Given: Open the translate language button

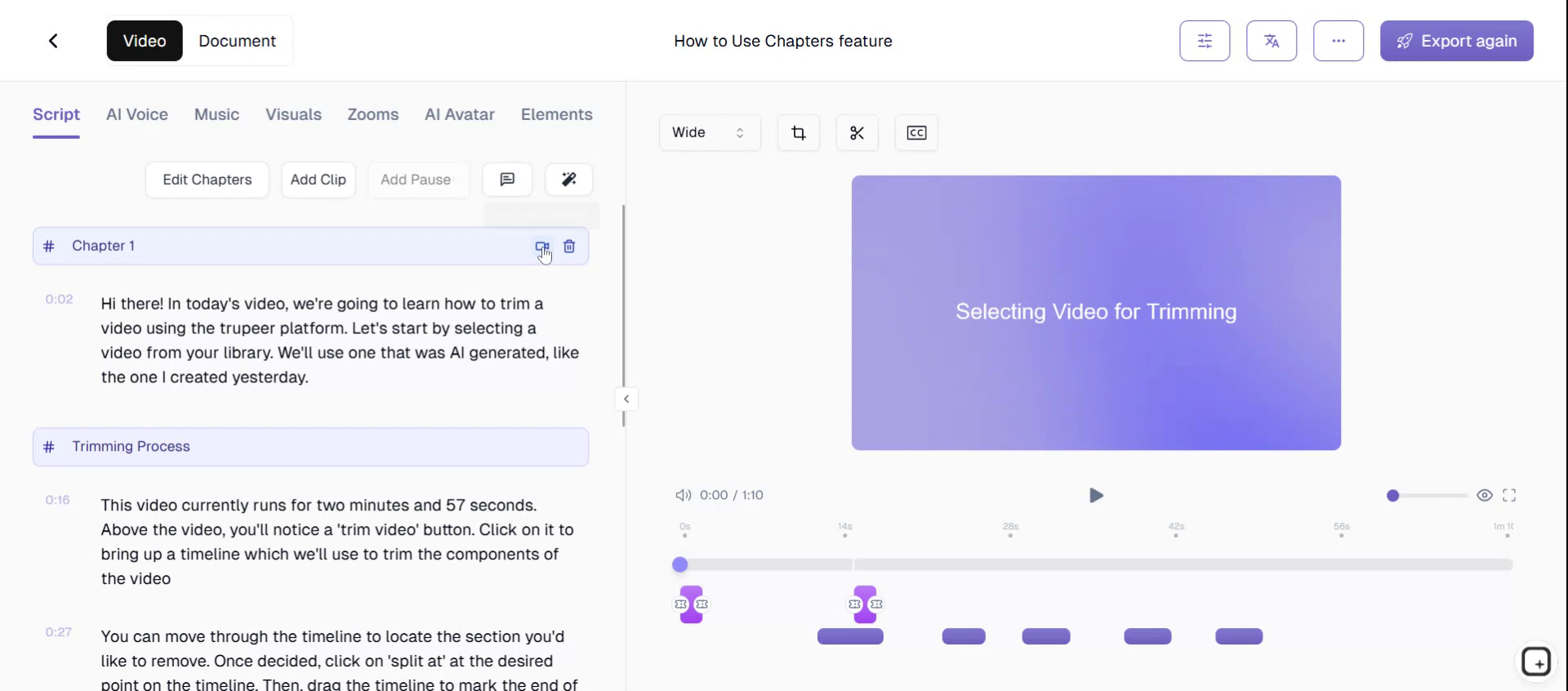Looking at the screenshot, I should [1272, 41].
